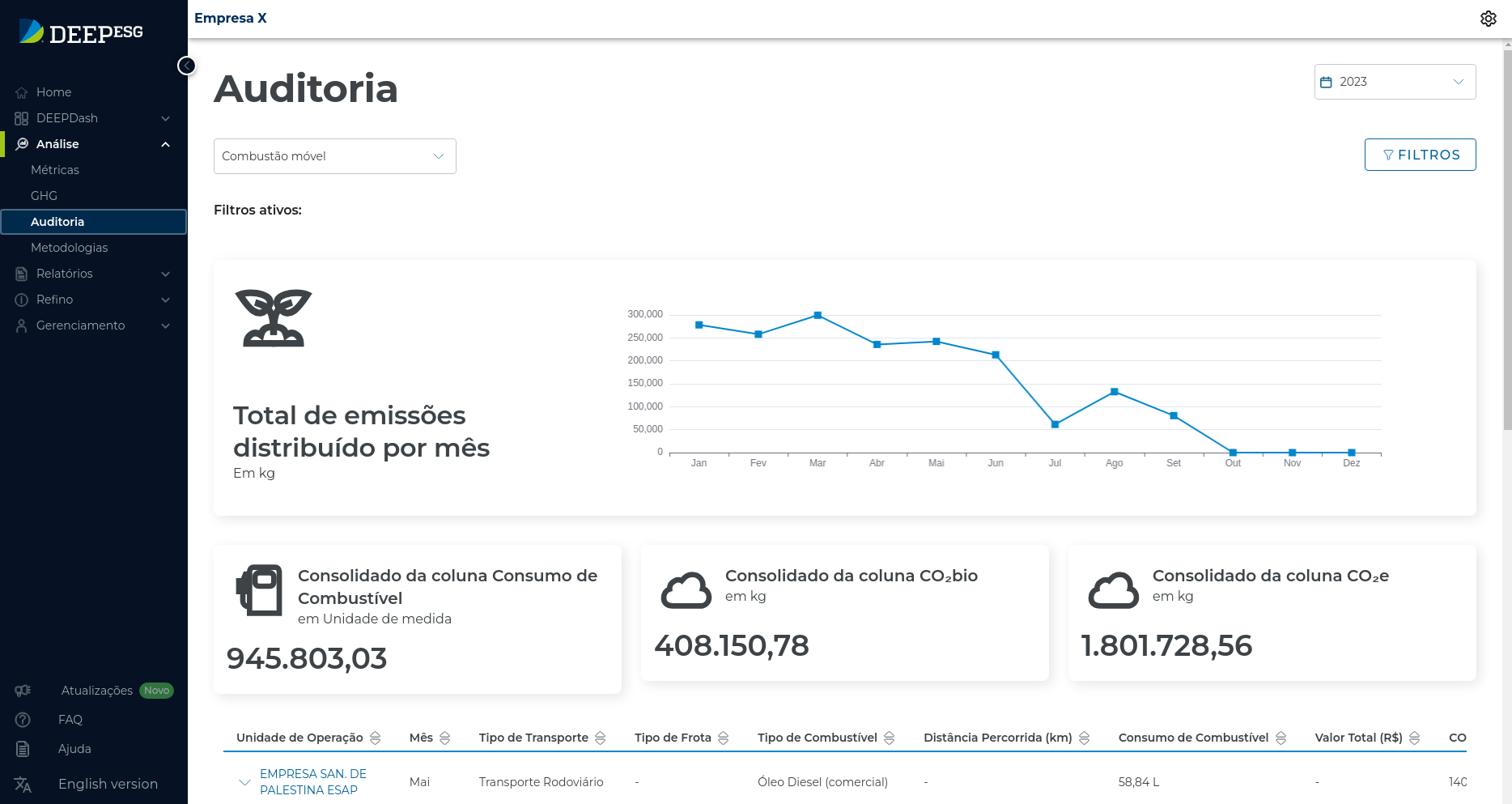Screen dimensions: 1512x804
Task: Open the settings gear icon
Action: (x=1488, y=19)
